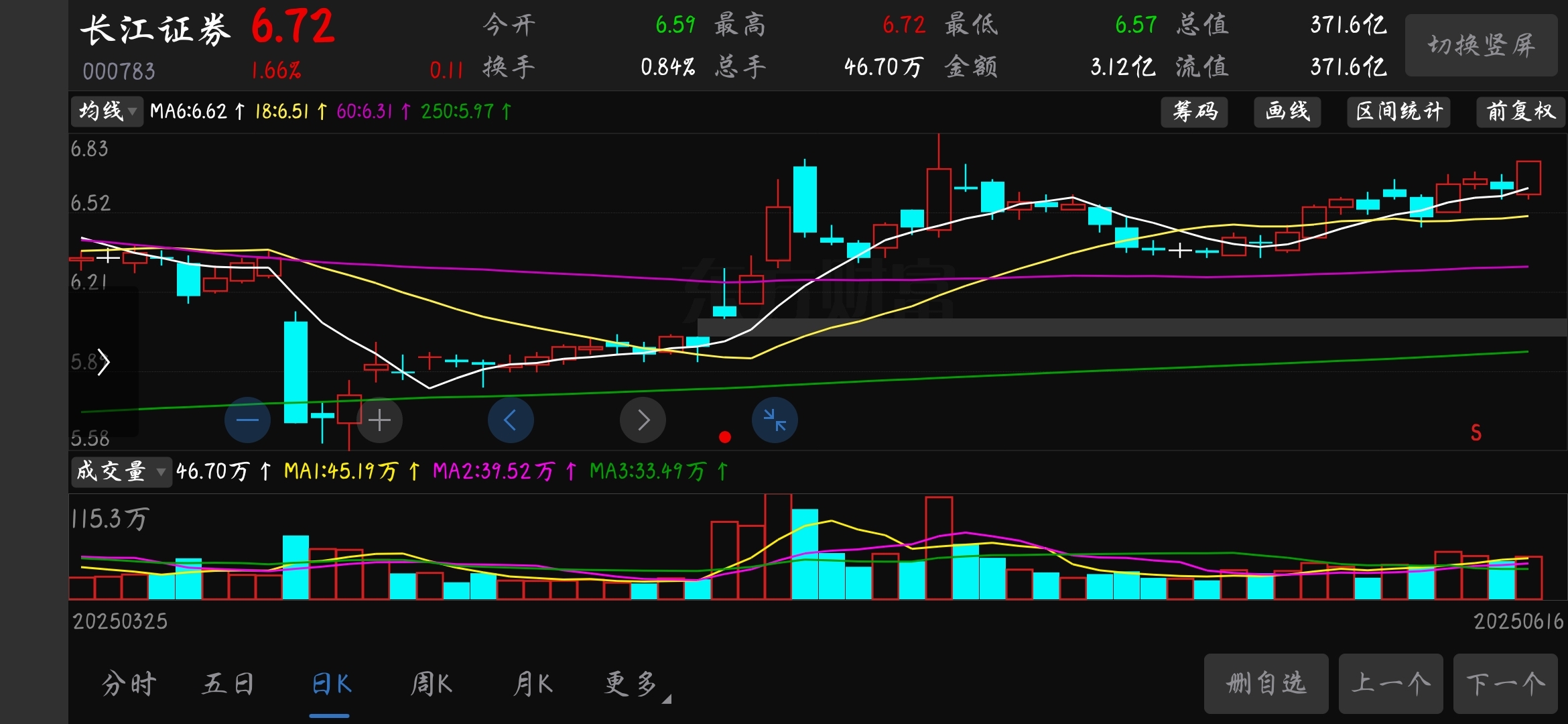Image resolution: width=1568 pixels, height=724 pixels.
Task: Select the 月K tab
Action: point(533,684)
